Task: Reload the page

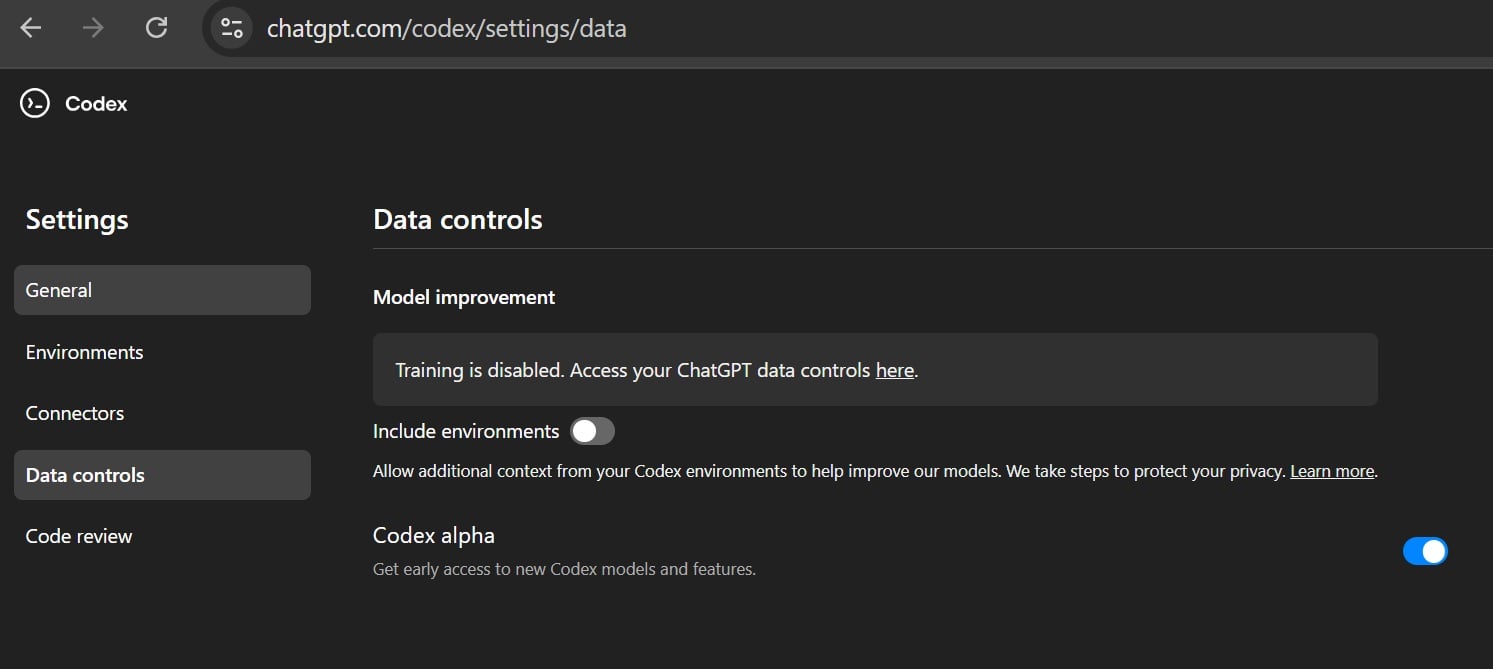Action: 156,28
